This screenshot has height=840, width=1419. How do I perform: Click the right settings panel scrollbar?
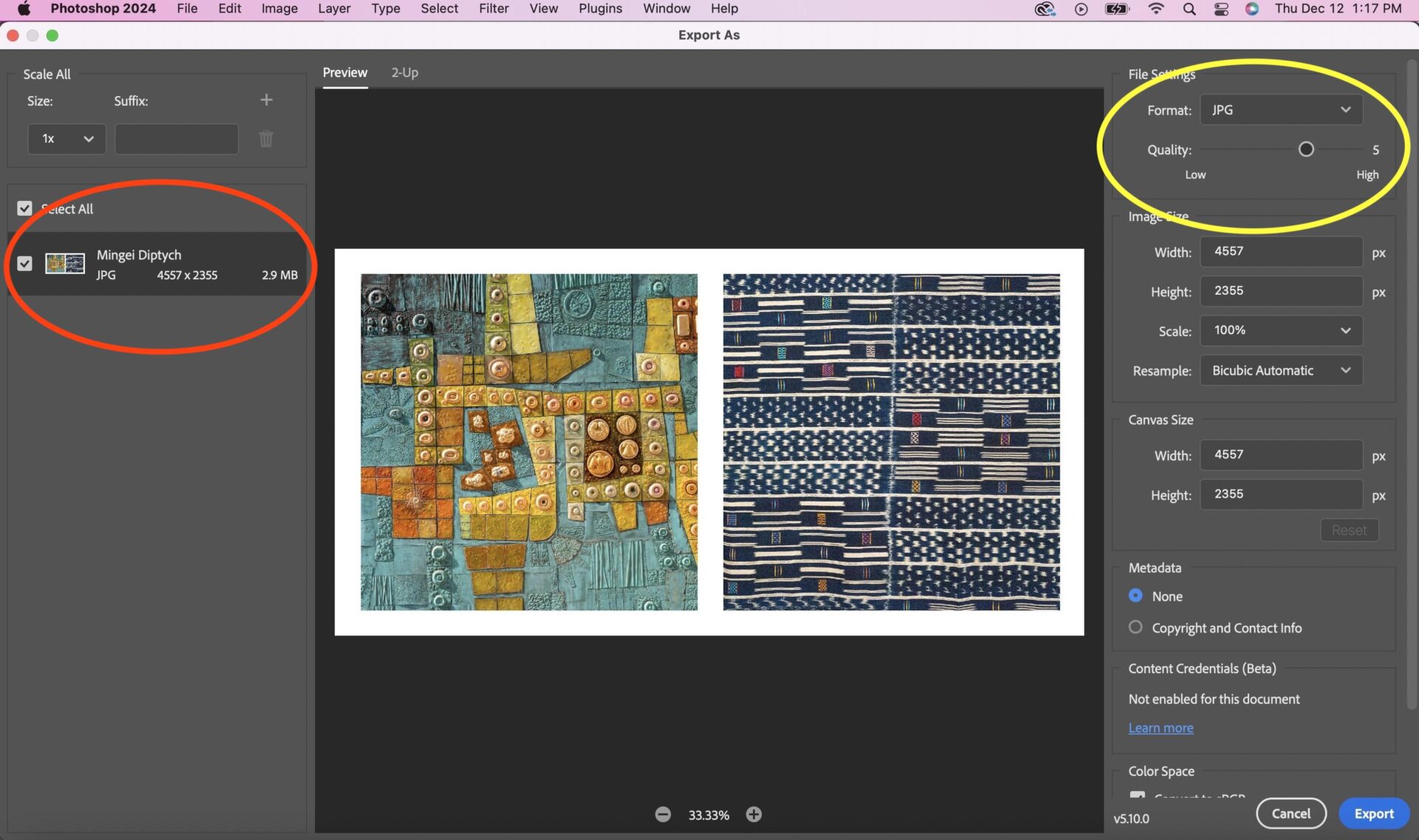tap(1412, 384)
